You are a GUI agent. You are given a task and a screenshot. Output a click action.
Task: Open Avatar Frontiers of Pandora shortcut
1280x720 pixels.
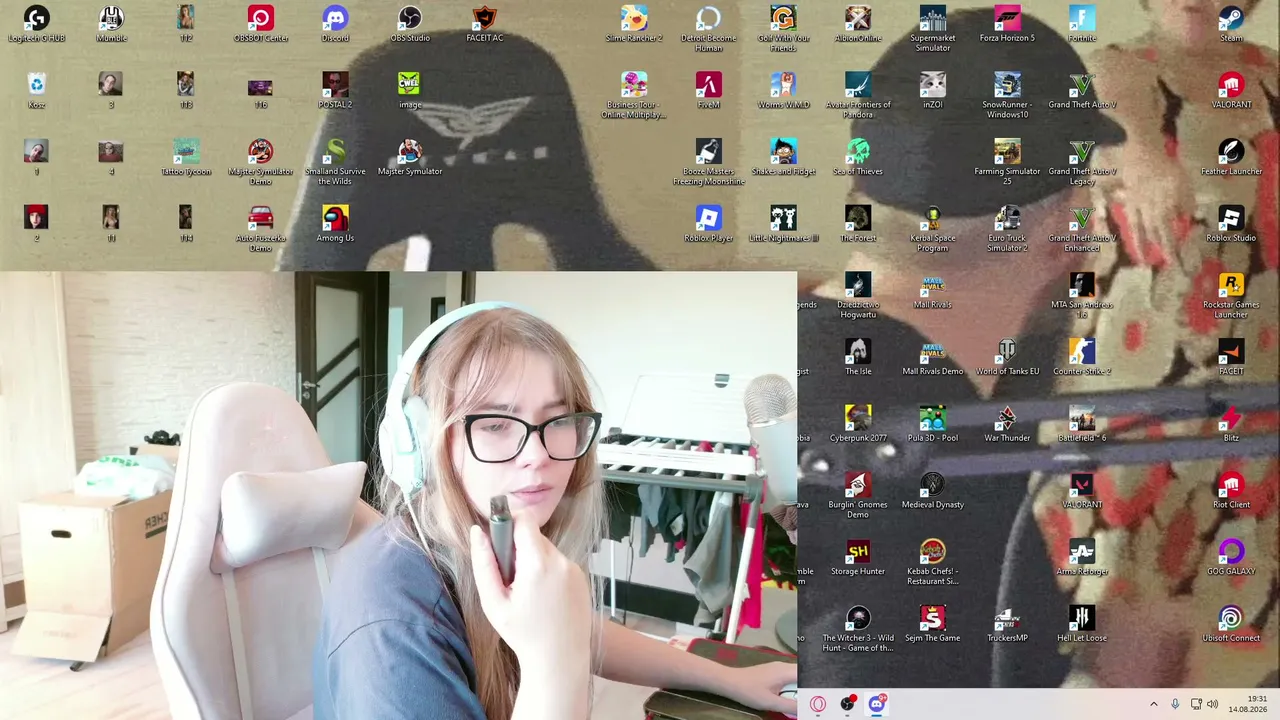pos(858,96)
